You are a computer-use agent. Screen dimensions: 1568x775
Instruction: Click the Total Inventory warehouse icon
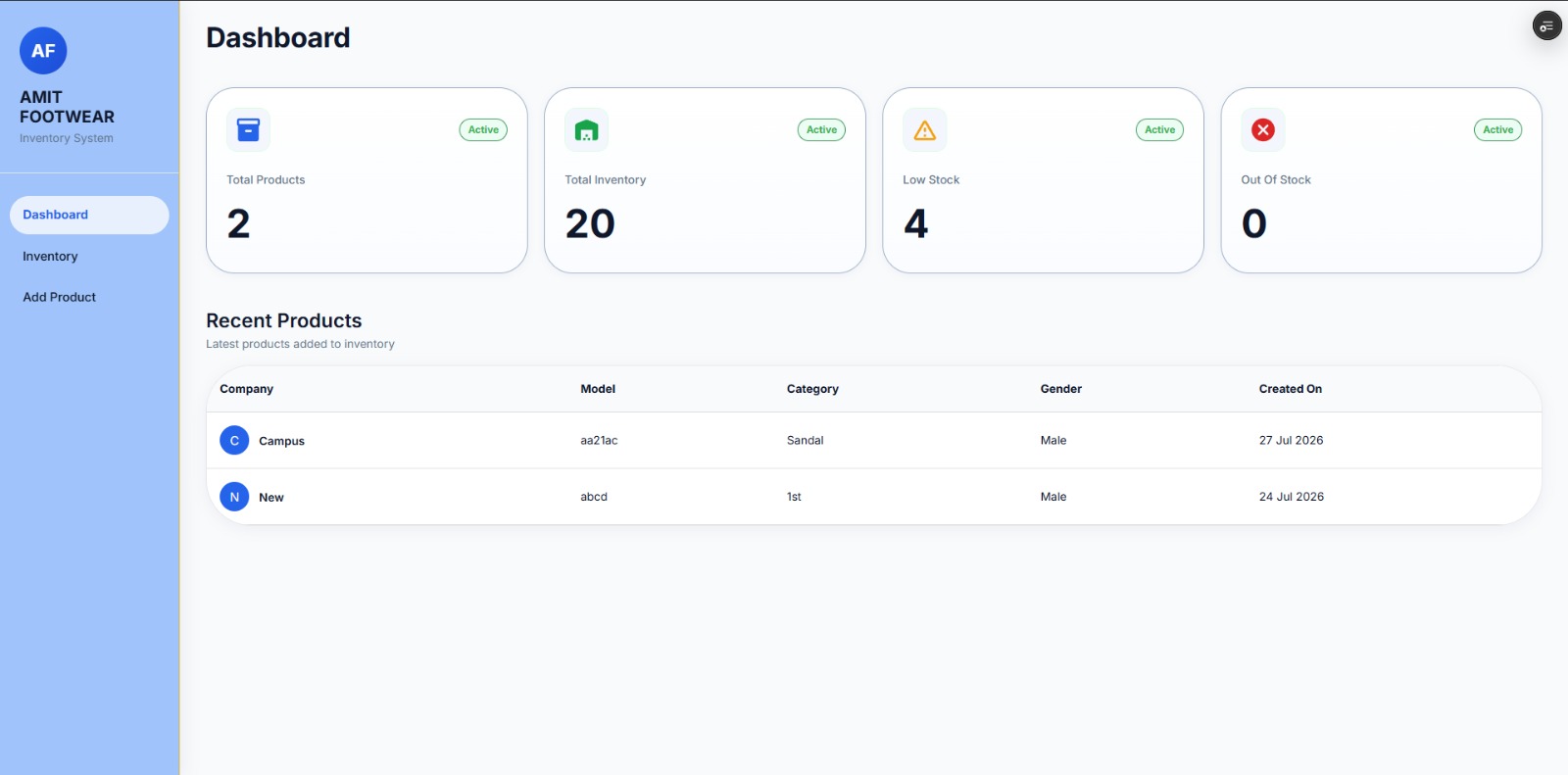(586, 129)
